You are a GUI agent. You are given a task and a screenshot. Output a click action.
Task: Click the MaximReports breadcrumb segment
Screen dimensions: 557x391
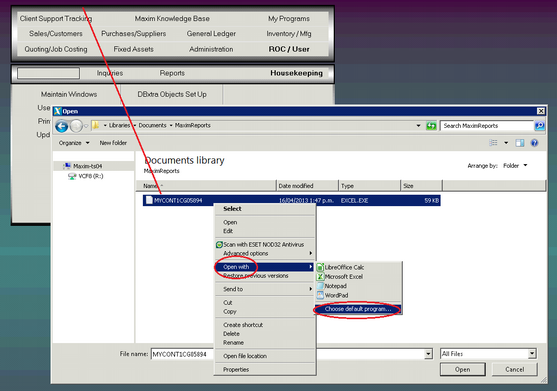tap(193, 125)
